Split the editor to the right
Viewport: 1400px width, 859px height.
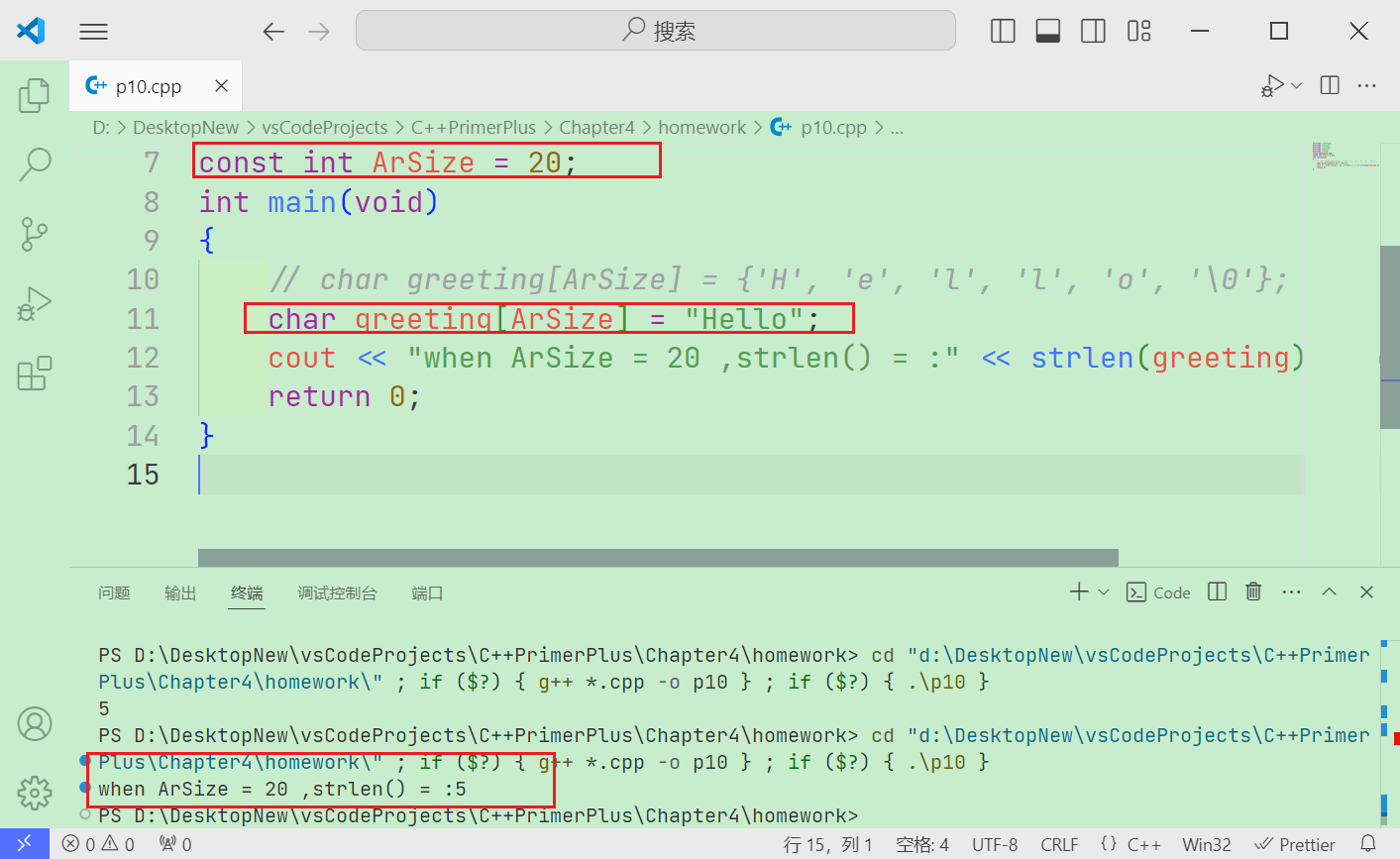click(1331, 86)
